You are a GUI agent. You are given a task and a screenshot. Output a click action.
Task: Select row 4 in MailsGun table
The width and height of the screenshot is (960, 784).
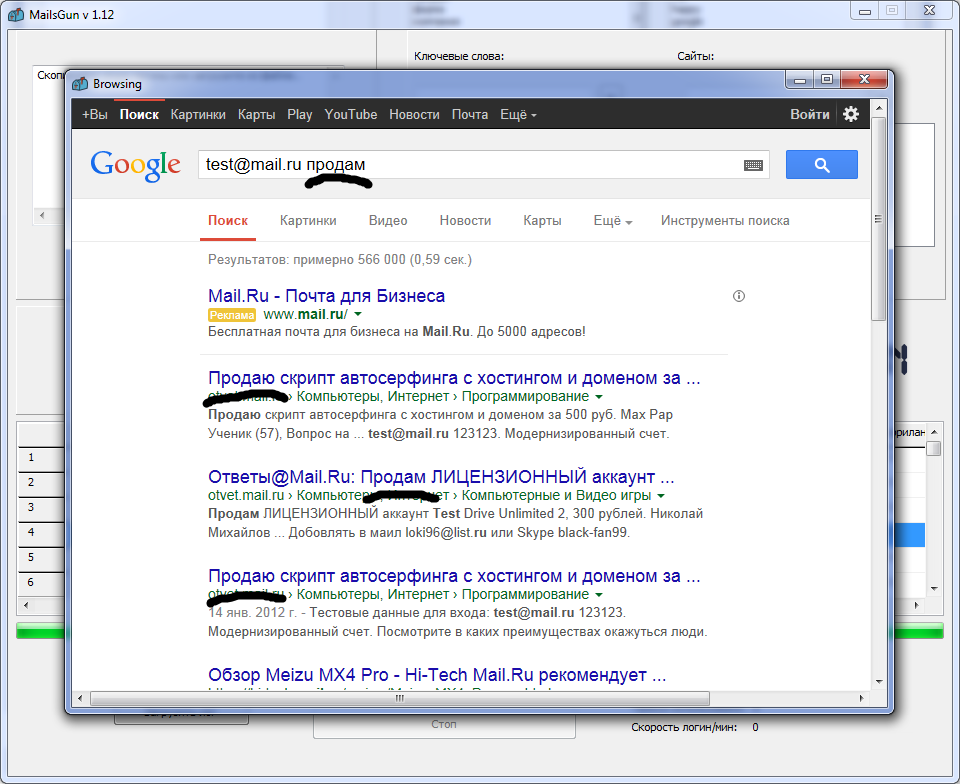41,533
